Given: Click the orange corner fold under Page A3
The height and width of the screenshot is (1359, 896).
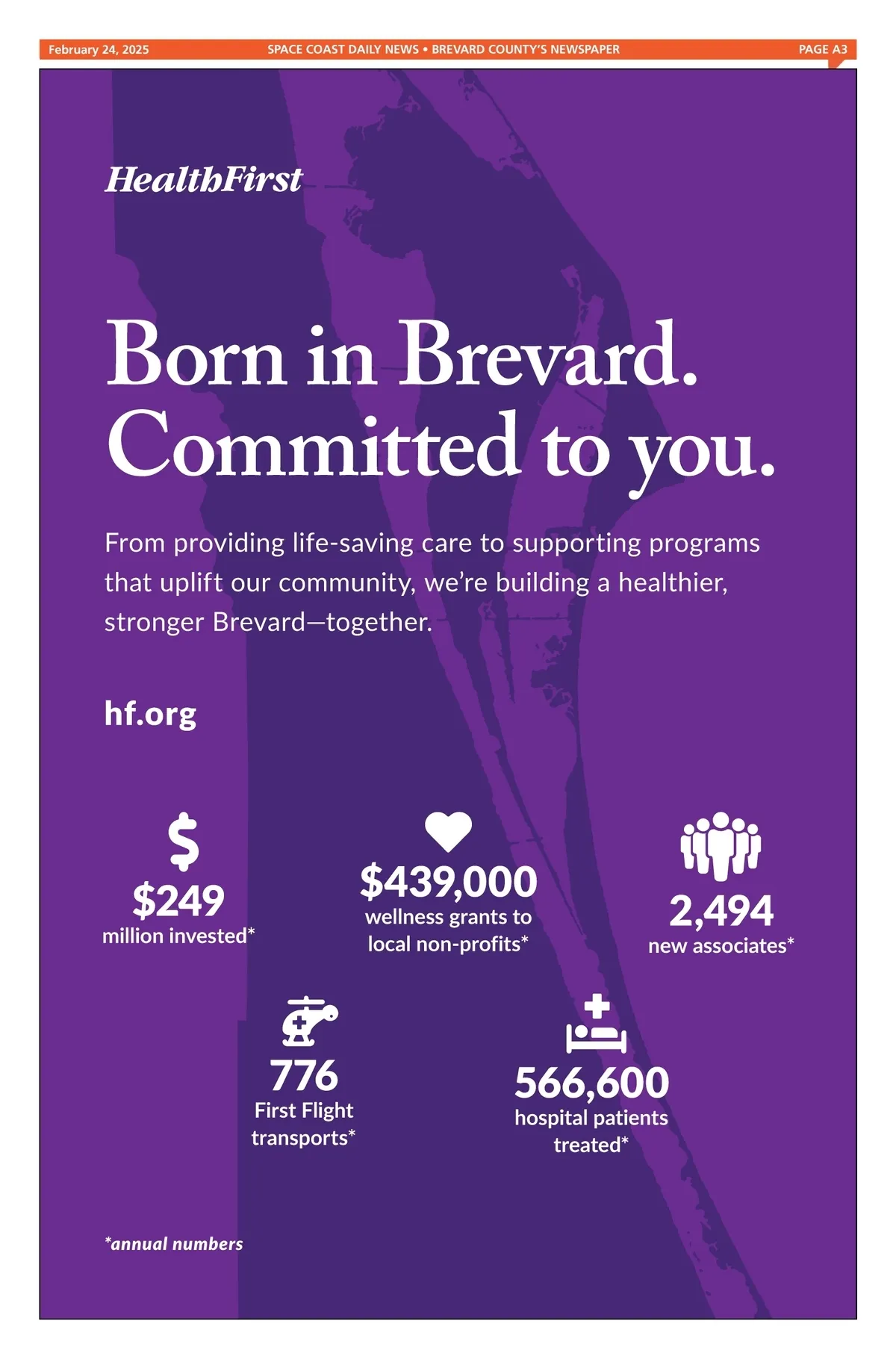Looking at the screenshot, I should click(838, 63).
